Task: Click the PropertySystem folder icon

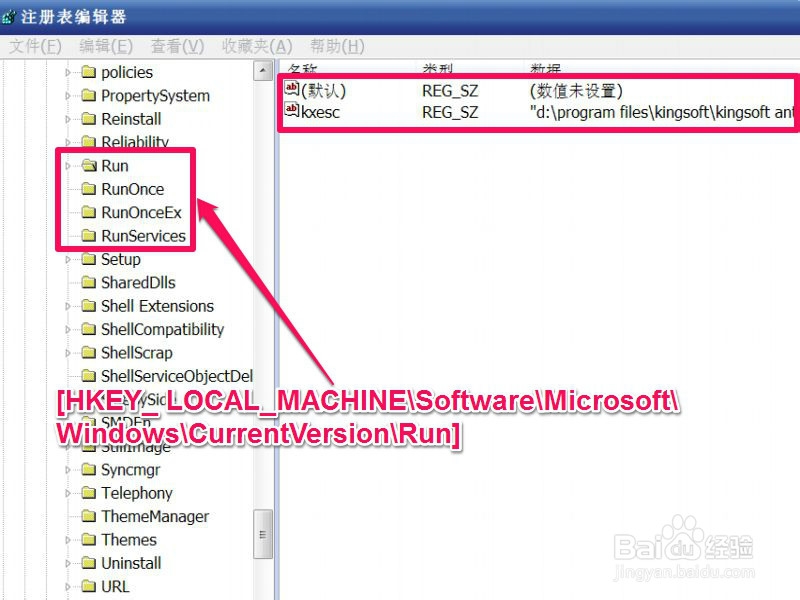Action: 89,95
